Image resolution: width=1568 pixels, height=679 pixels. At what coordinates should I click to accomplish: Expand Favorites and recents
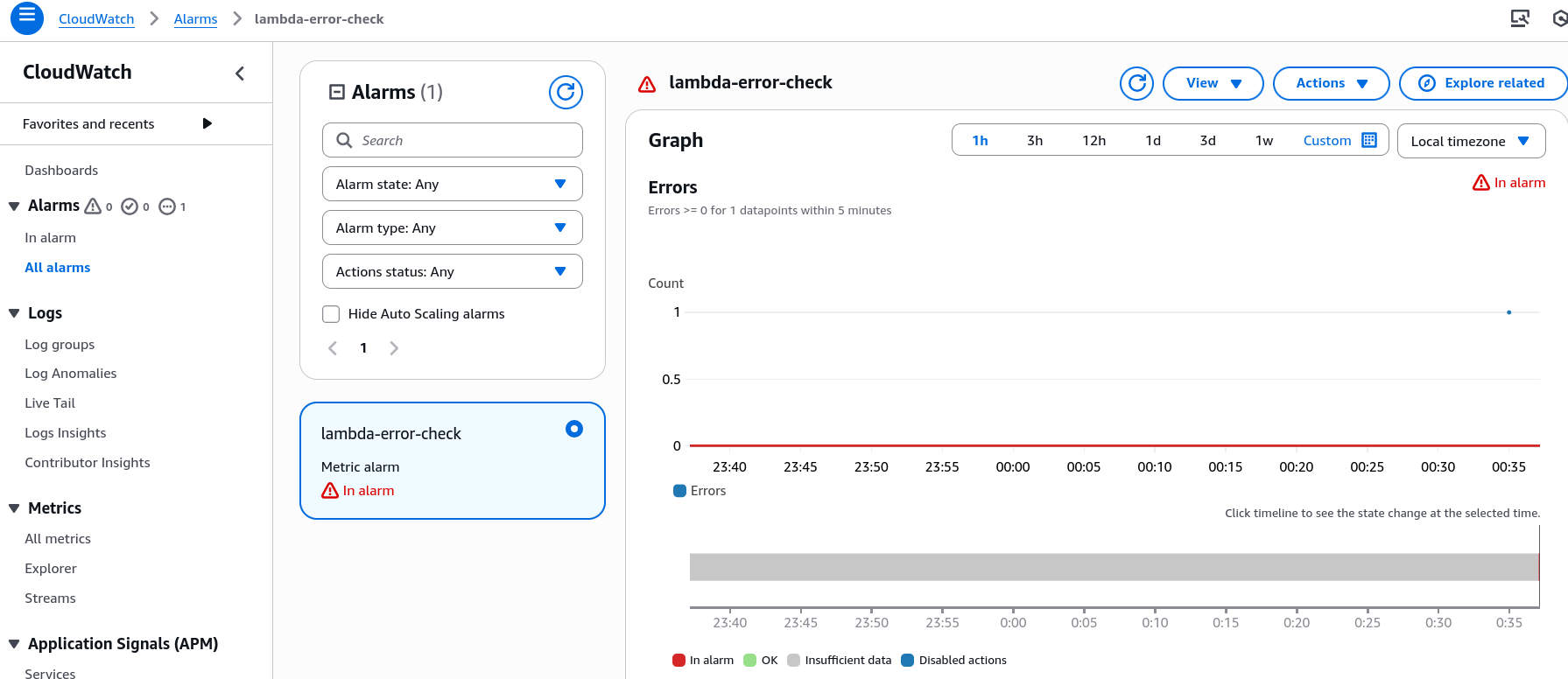coord(207,123)
